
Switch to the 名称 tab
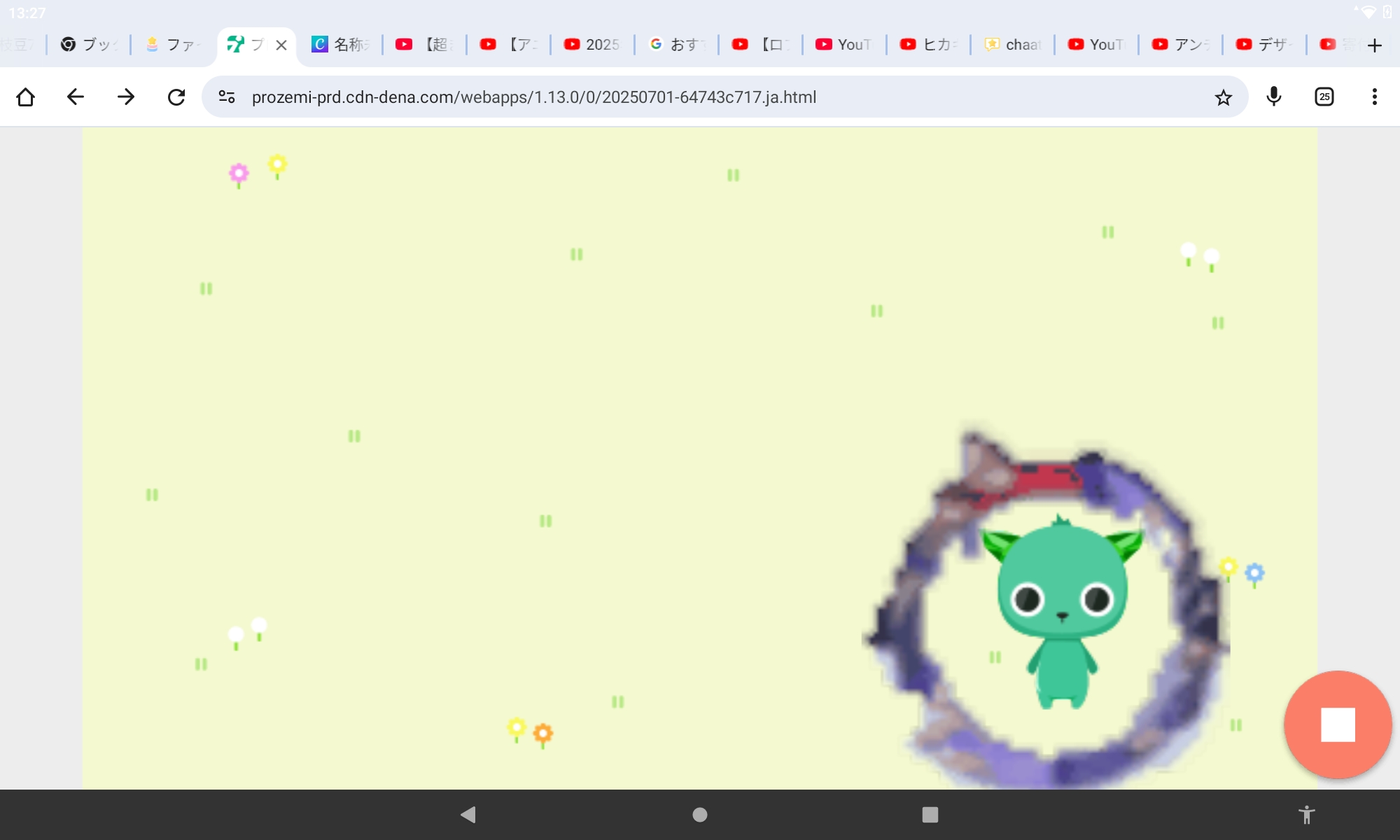click(x=341, y=45)
